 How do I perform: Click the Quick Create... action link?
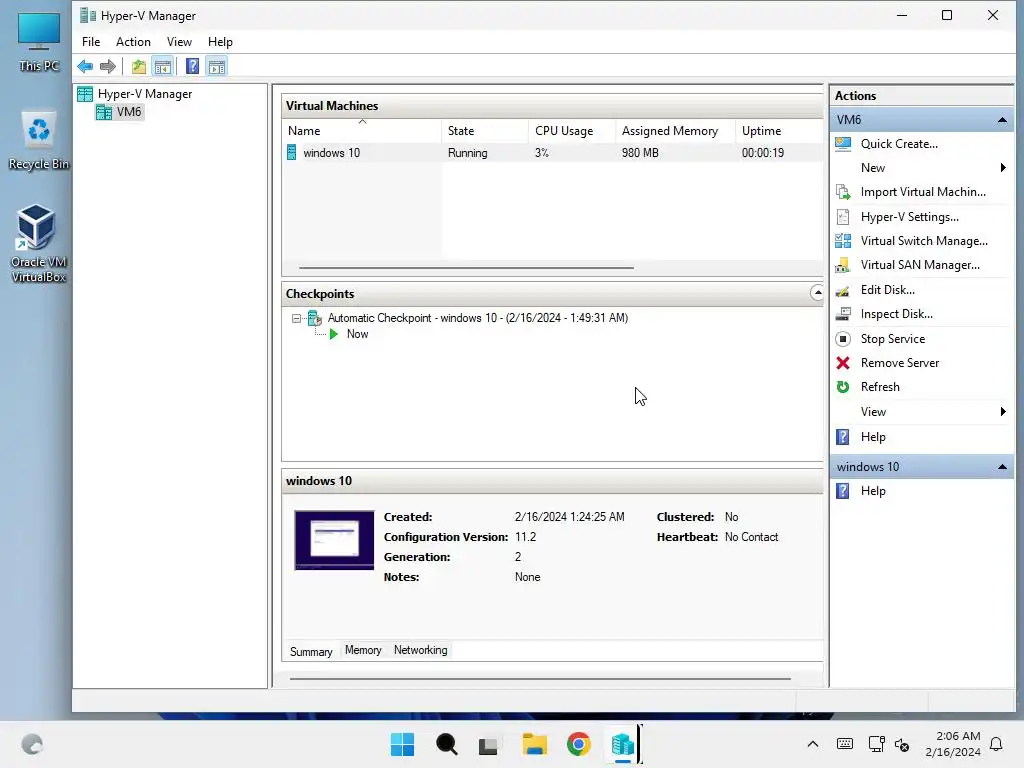pos(899,144)
